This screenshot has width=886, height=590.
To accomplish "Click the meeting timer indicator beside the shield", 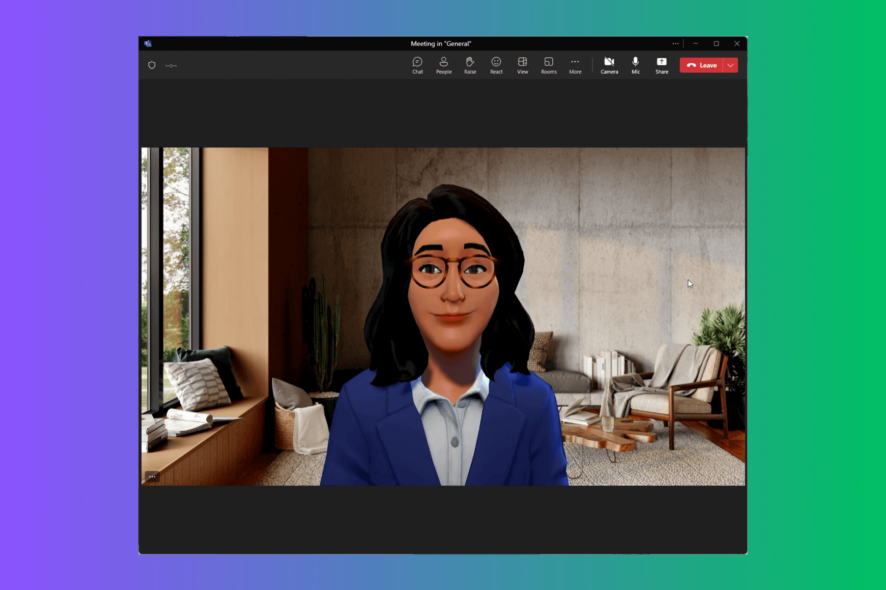I will click(171, 63).
